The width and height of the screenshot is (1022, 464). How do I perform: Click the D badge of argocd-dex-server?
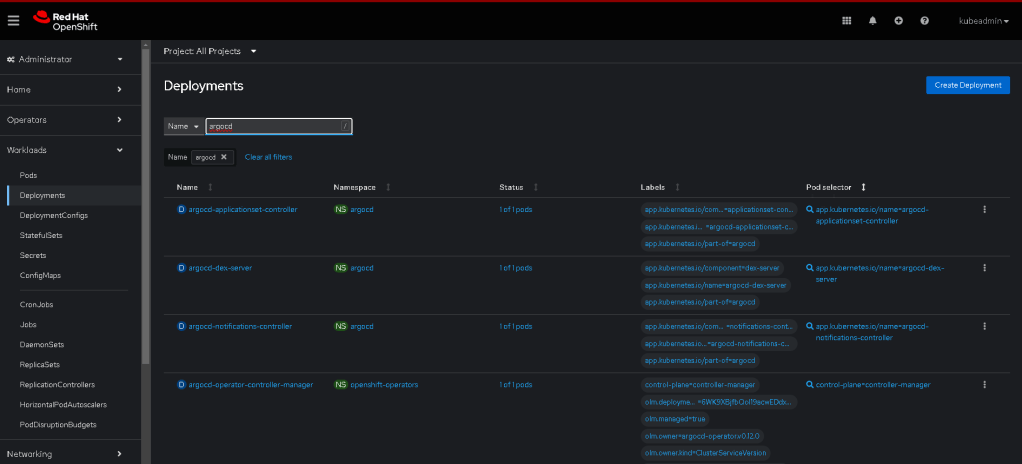[182, 268]
